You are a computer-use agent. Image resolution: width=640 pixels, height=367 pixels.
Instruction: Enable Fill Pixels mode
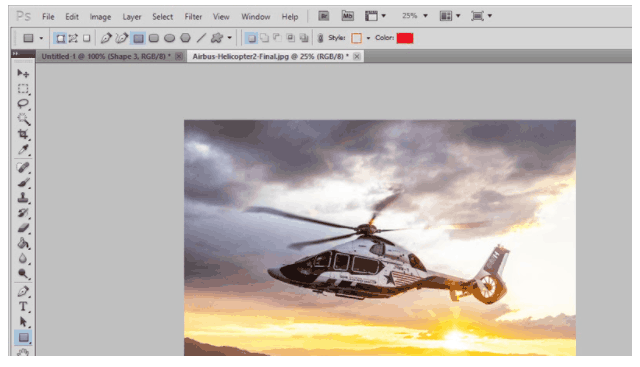(87, 38)
